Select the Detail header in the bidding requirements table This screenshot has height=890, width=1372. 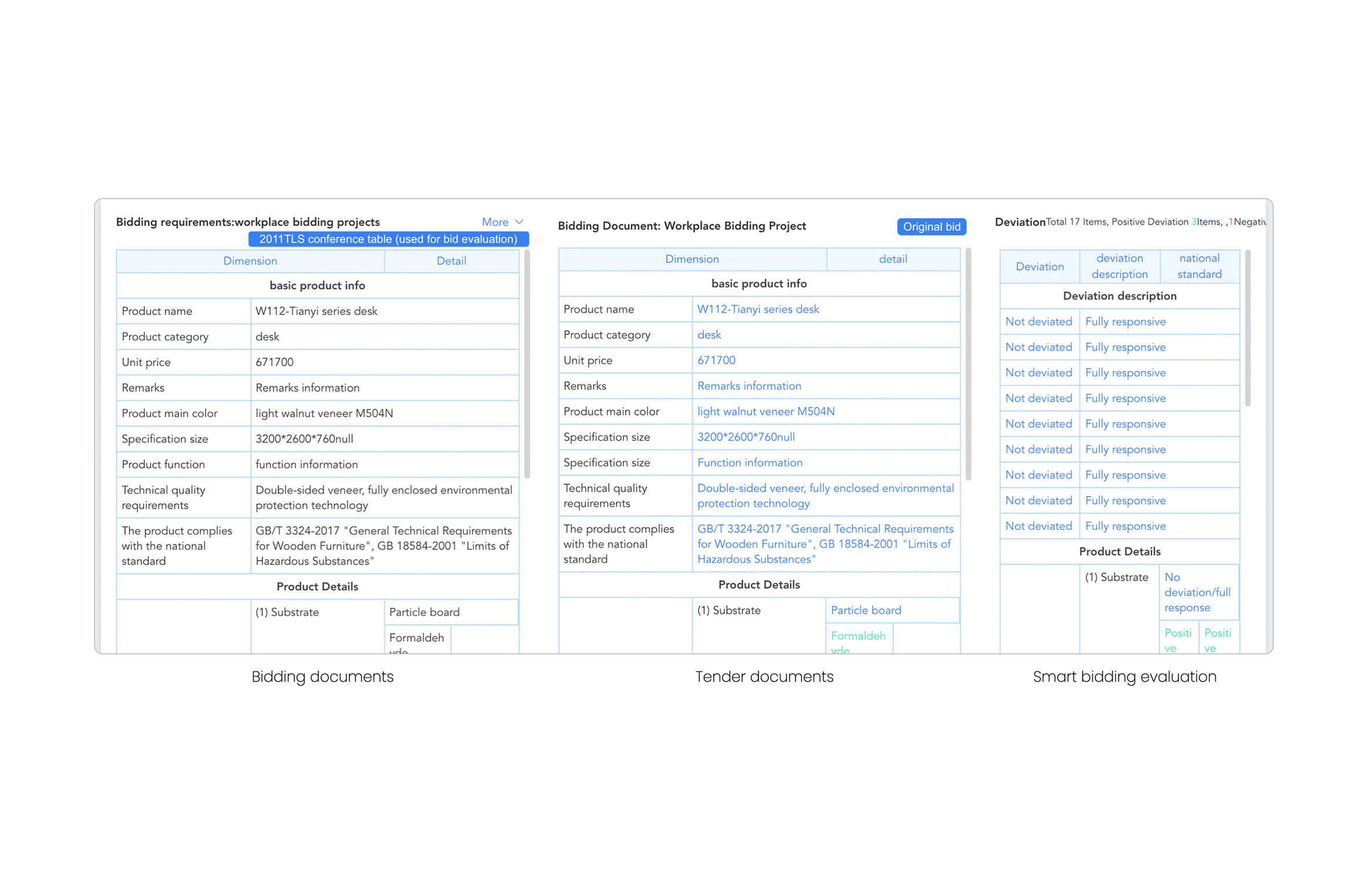[451, 261]
